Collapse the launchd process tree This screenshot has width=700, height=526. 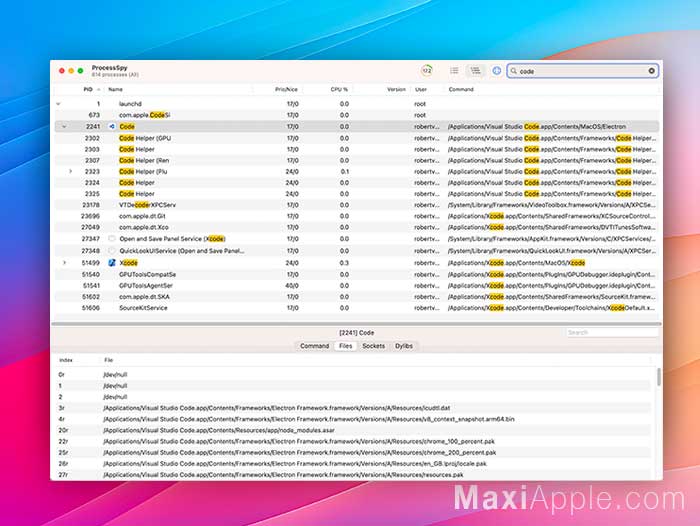tap(58, 104)
